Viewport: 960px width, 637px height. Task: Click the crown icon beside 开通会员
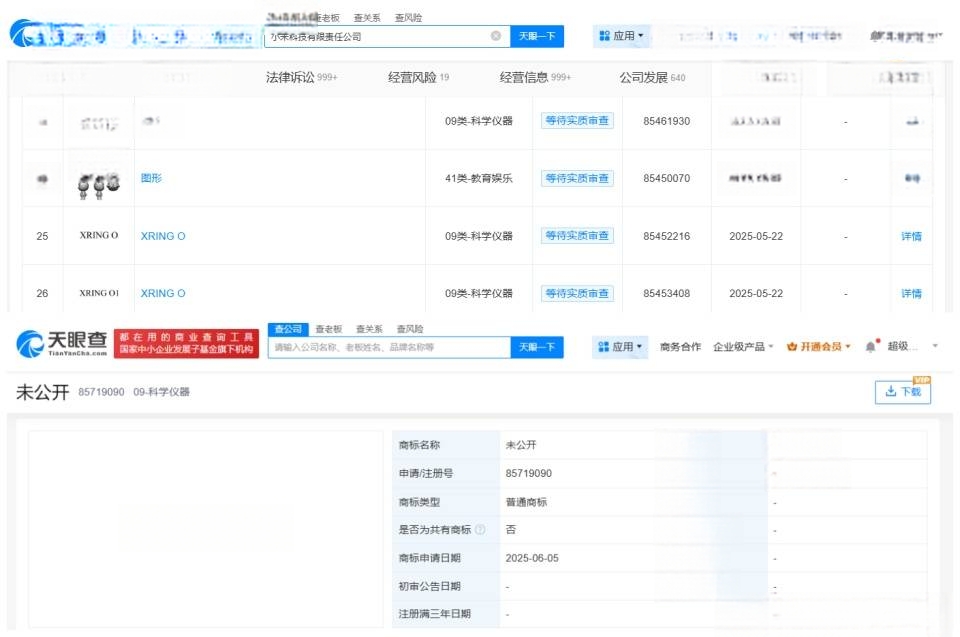point(792,347)
